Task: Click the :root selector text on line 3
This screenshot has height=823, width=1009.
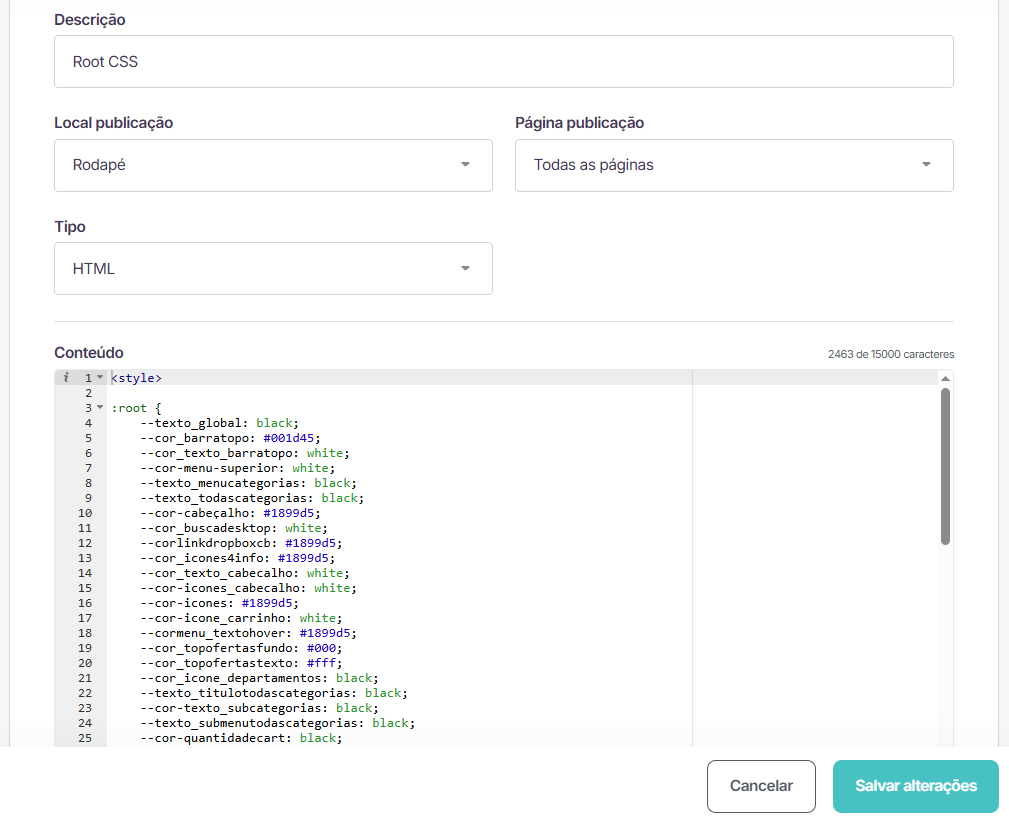Action: (x=129, y=408)
